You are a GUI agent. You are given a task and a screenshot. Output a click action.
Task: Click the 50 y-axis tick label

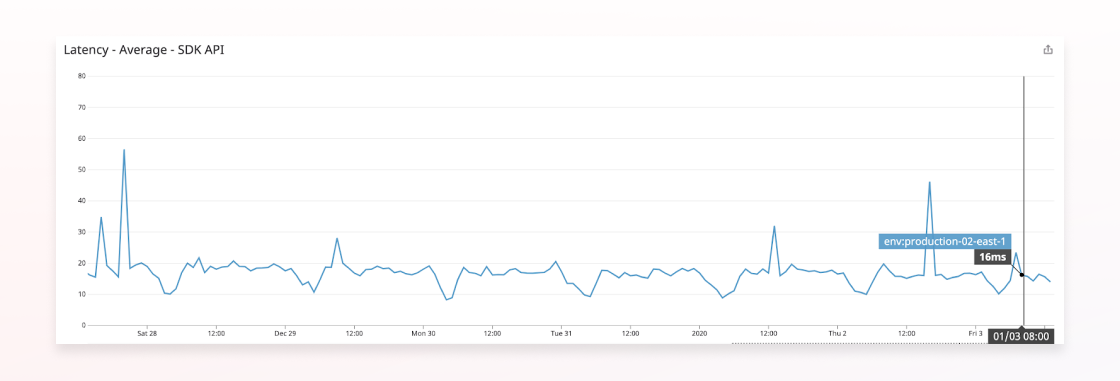click(x=81, y=169)
